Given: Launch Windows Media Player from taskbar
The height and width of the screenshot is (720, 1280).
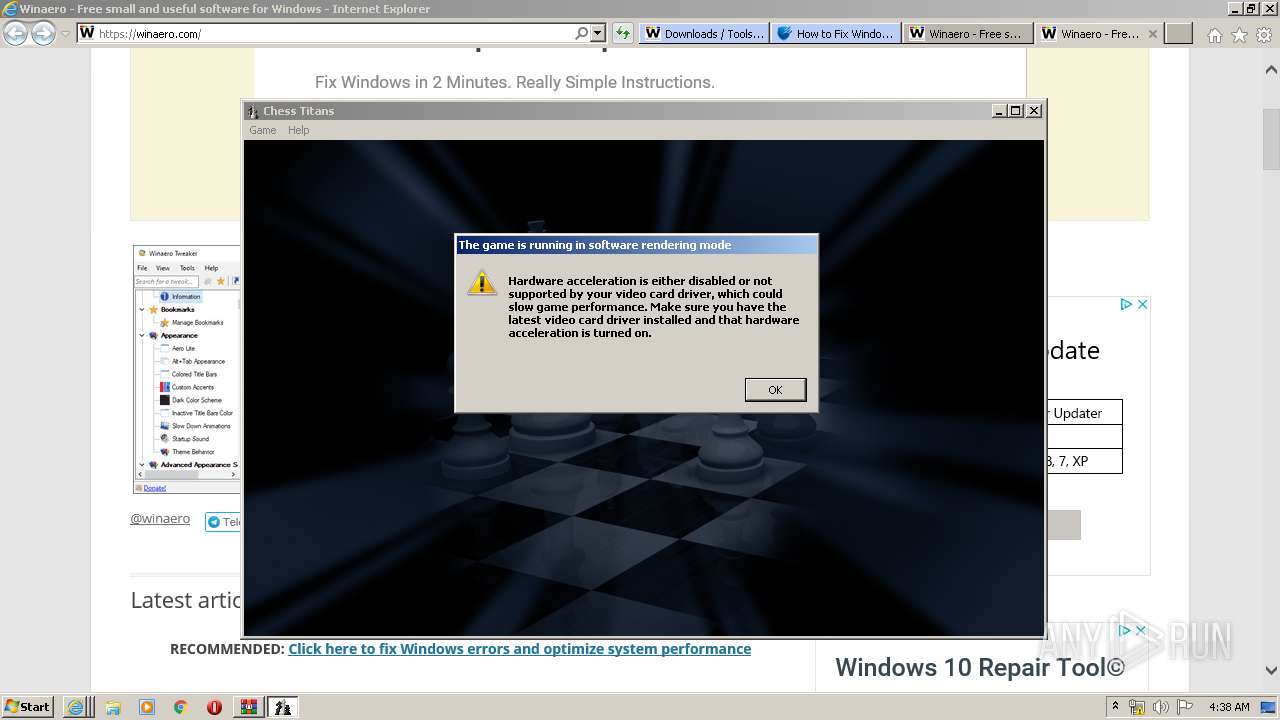Looking at the screenshot, I should (x=147, y=707).
